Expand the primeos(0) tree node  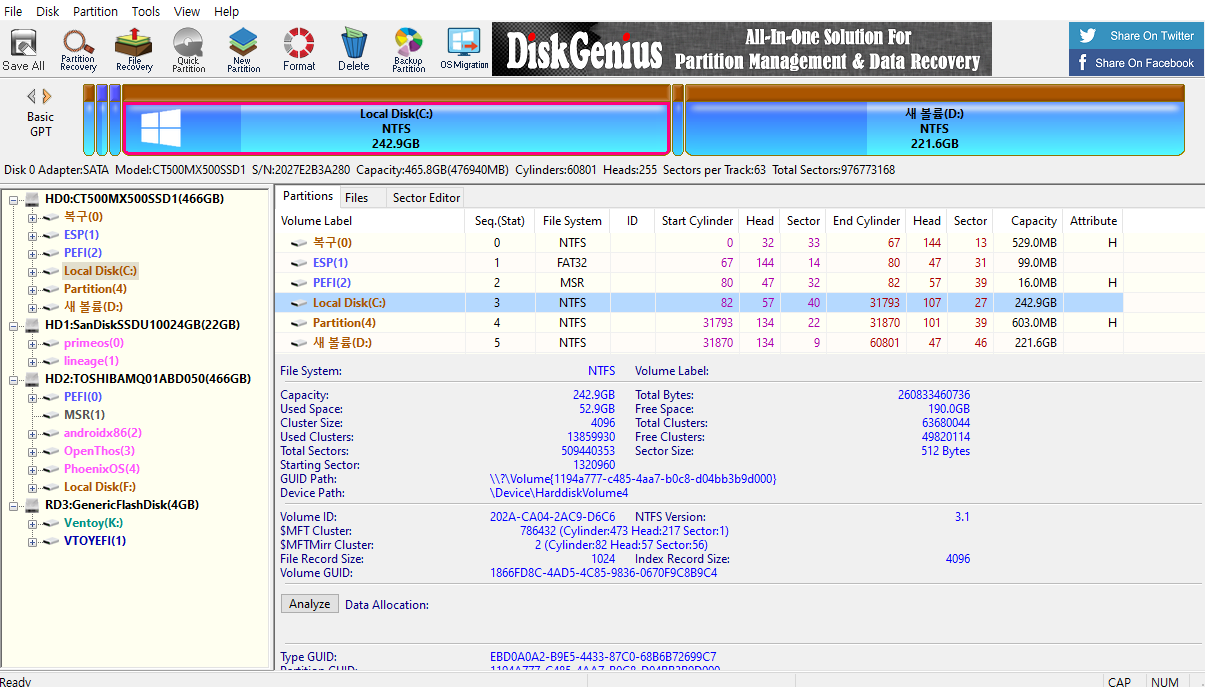tap(32, 343)
